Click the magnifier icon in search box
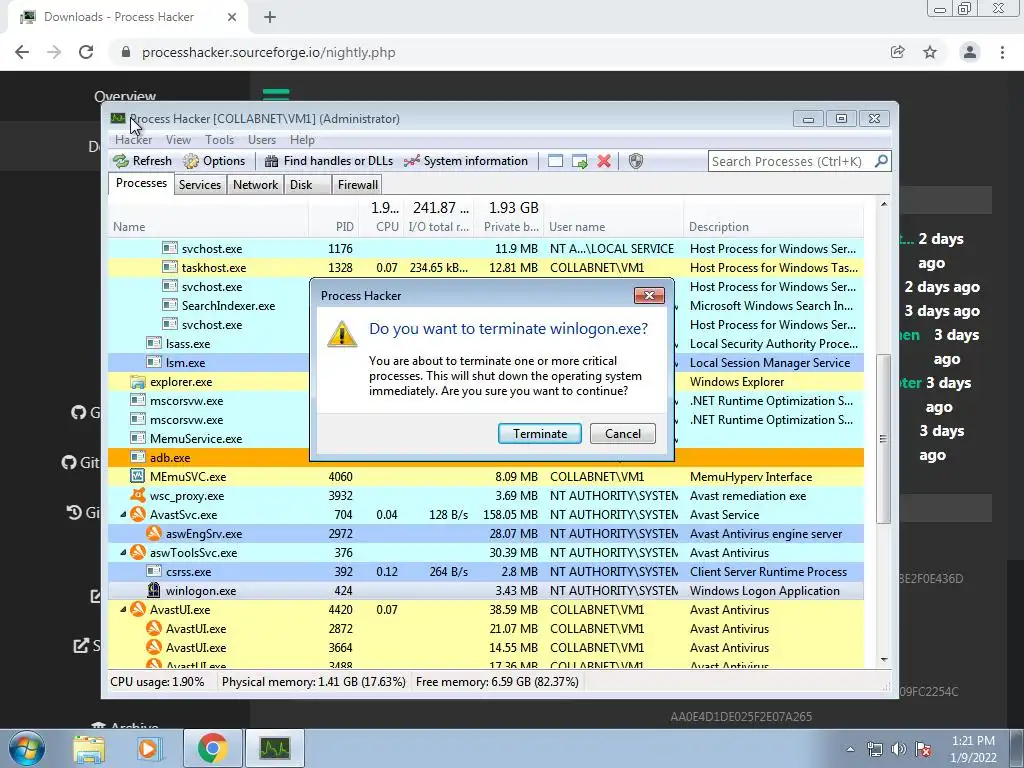Screen dimensions: 1024x768 click(x=881, y=161)
